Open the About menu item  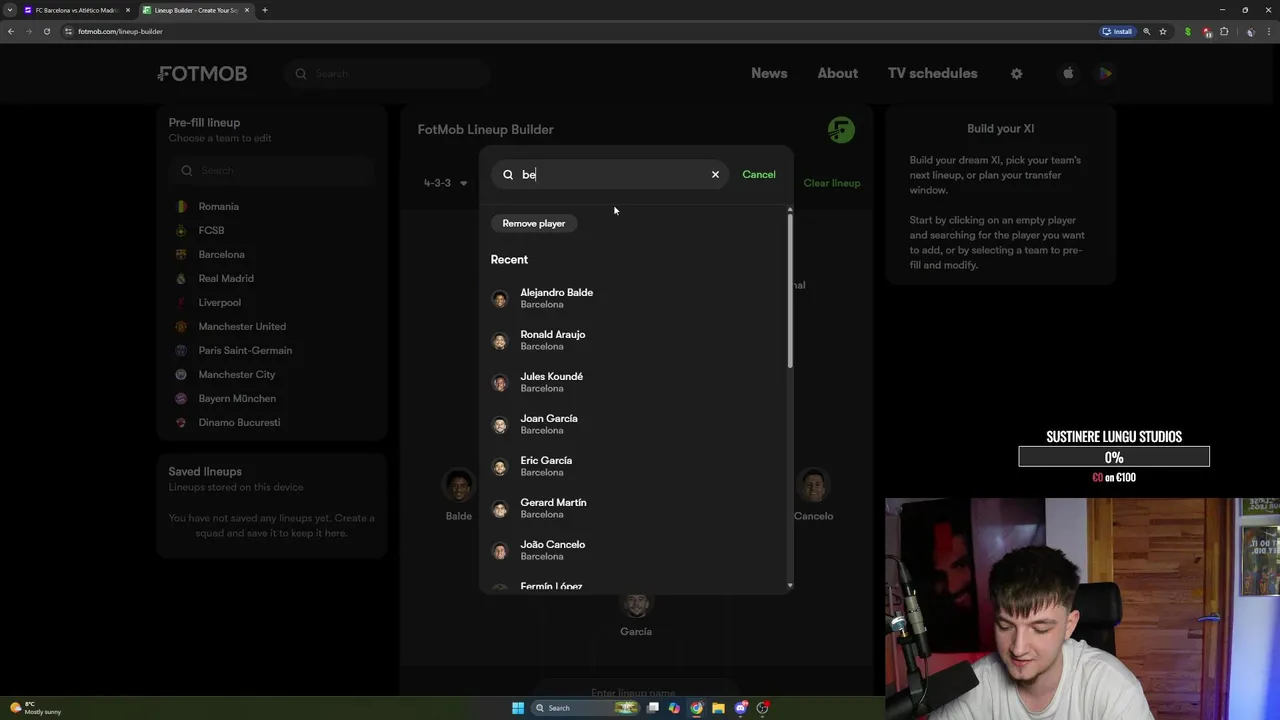click(x=838, y=73)
